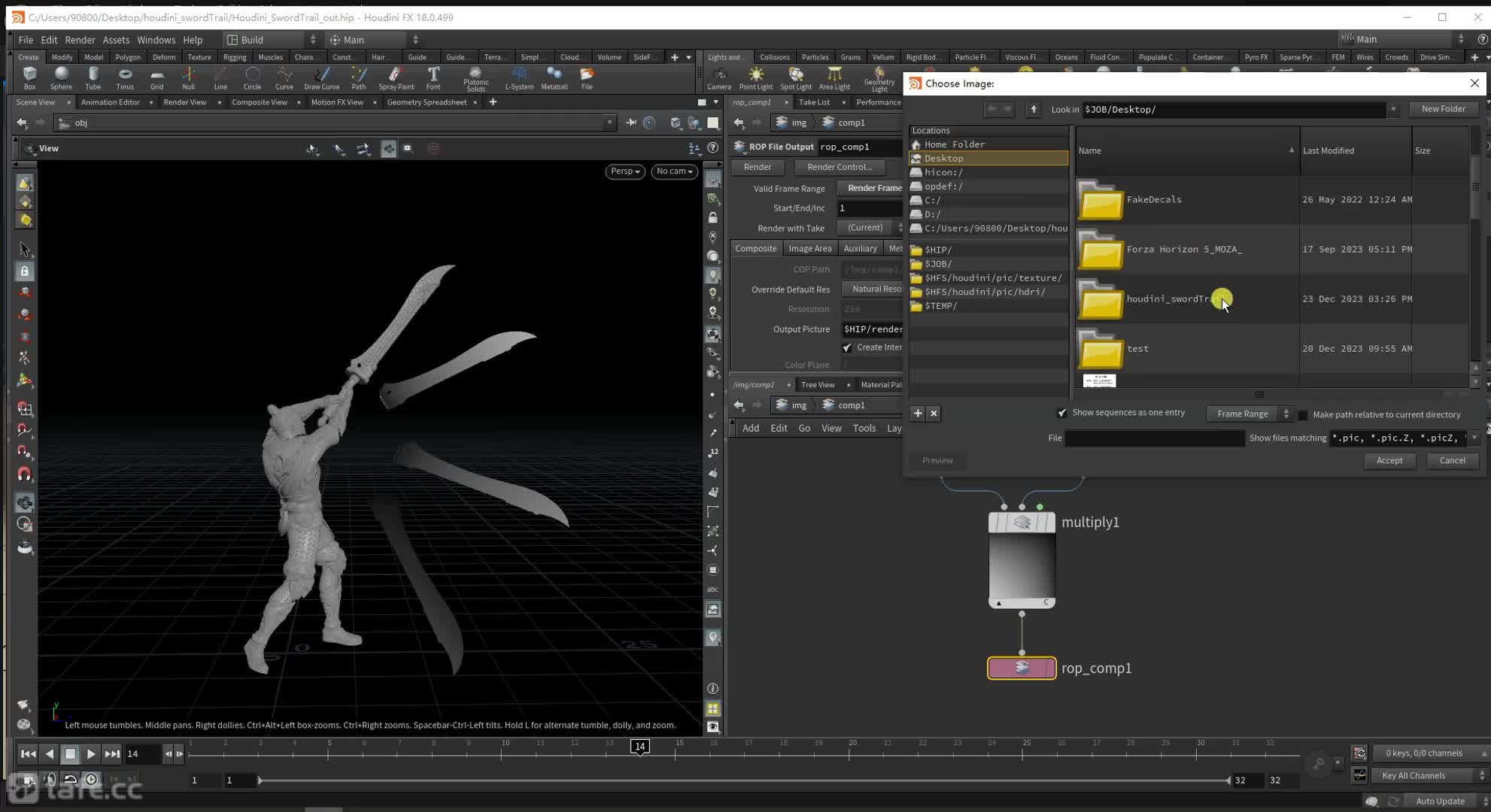Select the Grid shelf tool
The height and width of the screenshot is (812, 1491).
tap(156, 77)
